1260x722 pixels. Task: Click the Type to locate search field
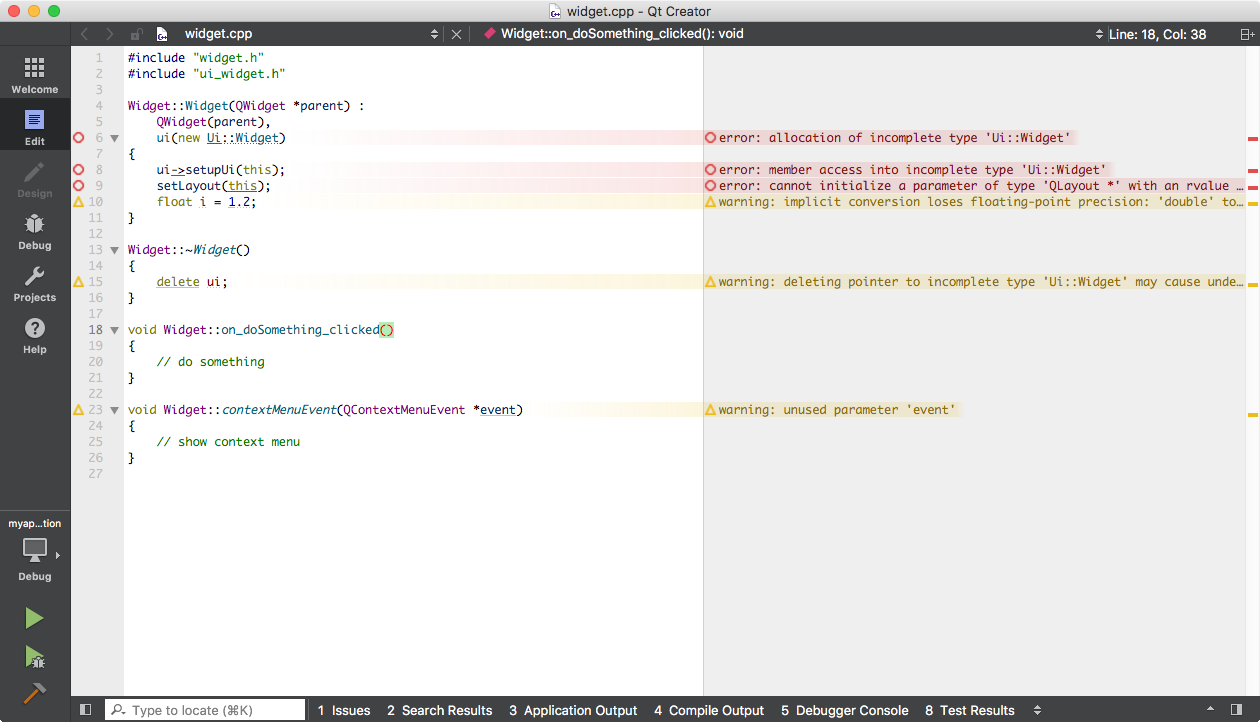pyautogui.click(x=205, y=710)
